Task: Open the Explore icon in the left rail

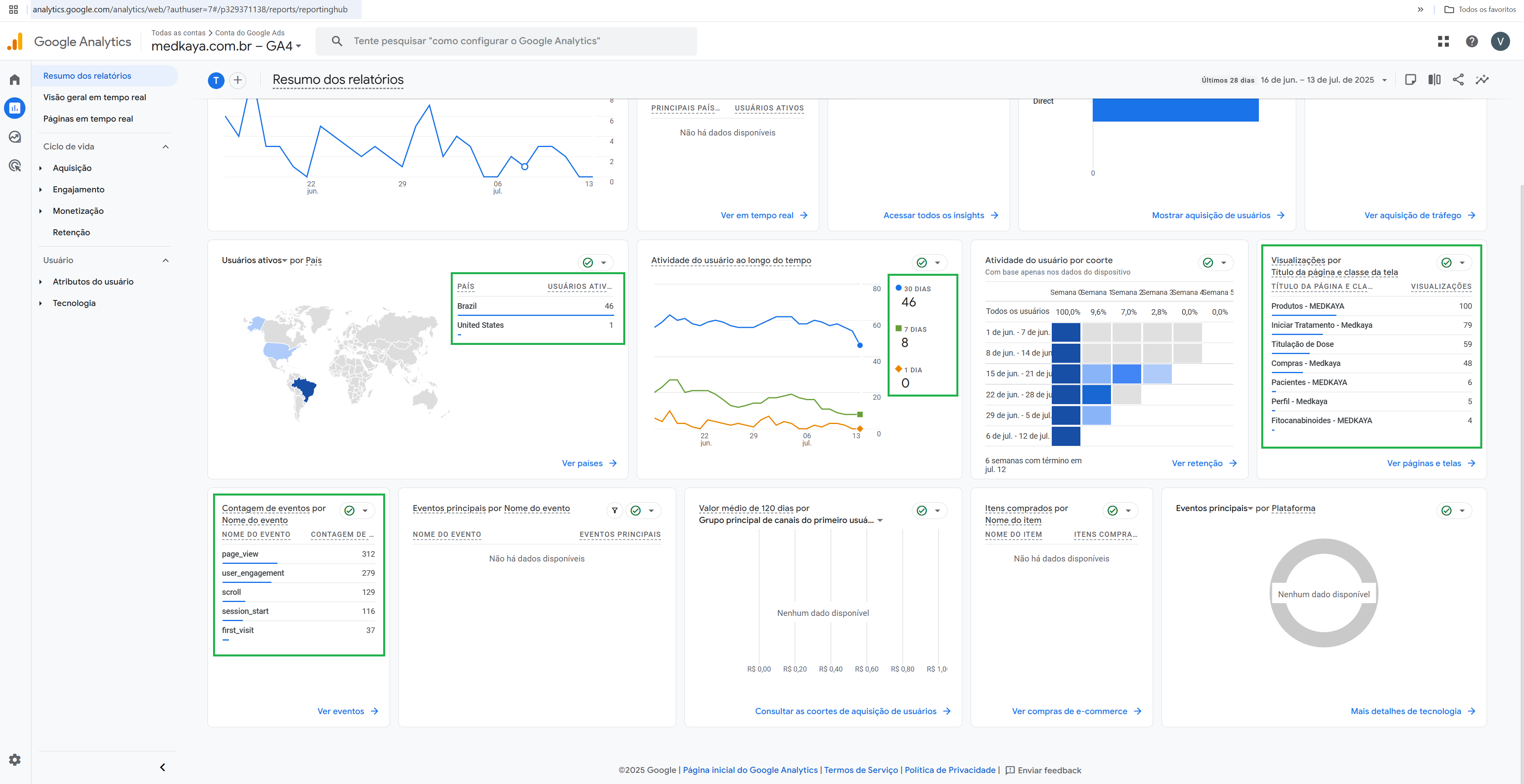Action: tap(15, 137)
